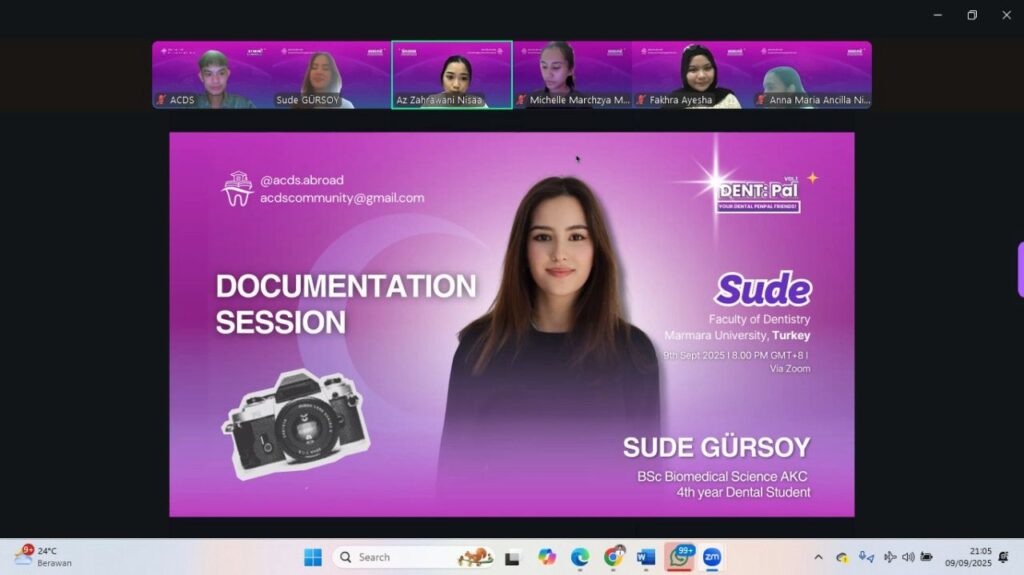Open the weather widget showing 24°C
Image resolution: width=1024 pixels, height=575 pixels.
pyautogui.click(x=43, y=557)
